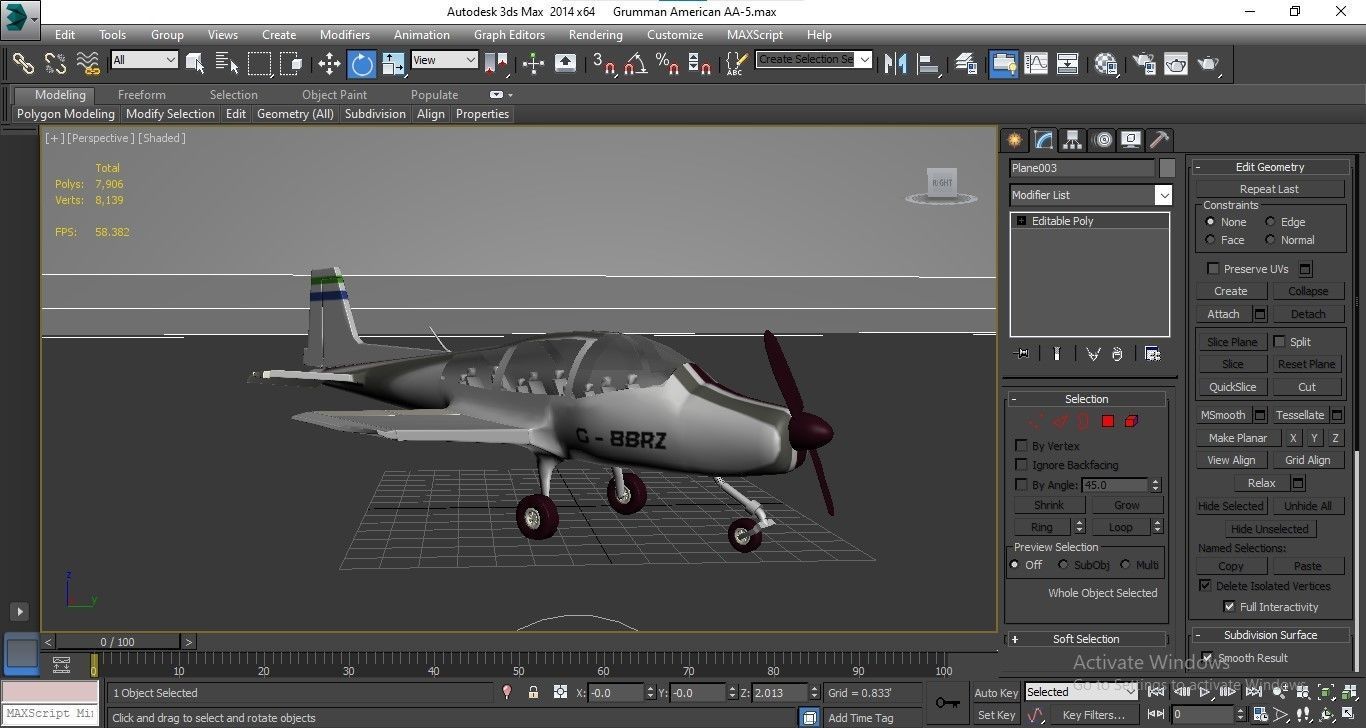Click the Render Production teapot
The image size is (1366, 728).
pyautogui.click(x=1208, y=63)
